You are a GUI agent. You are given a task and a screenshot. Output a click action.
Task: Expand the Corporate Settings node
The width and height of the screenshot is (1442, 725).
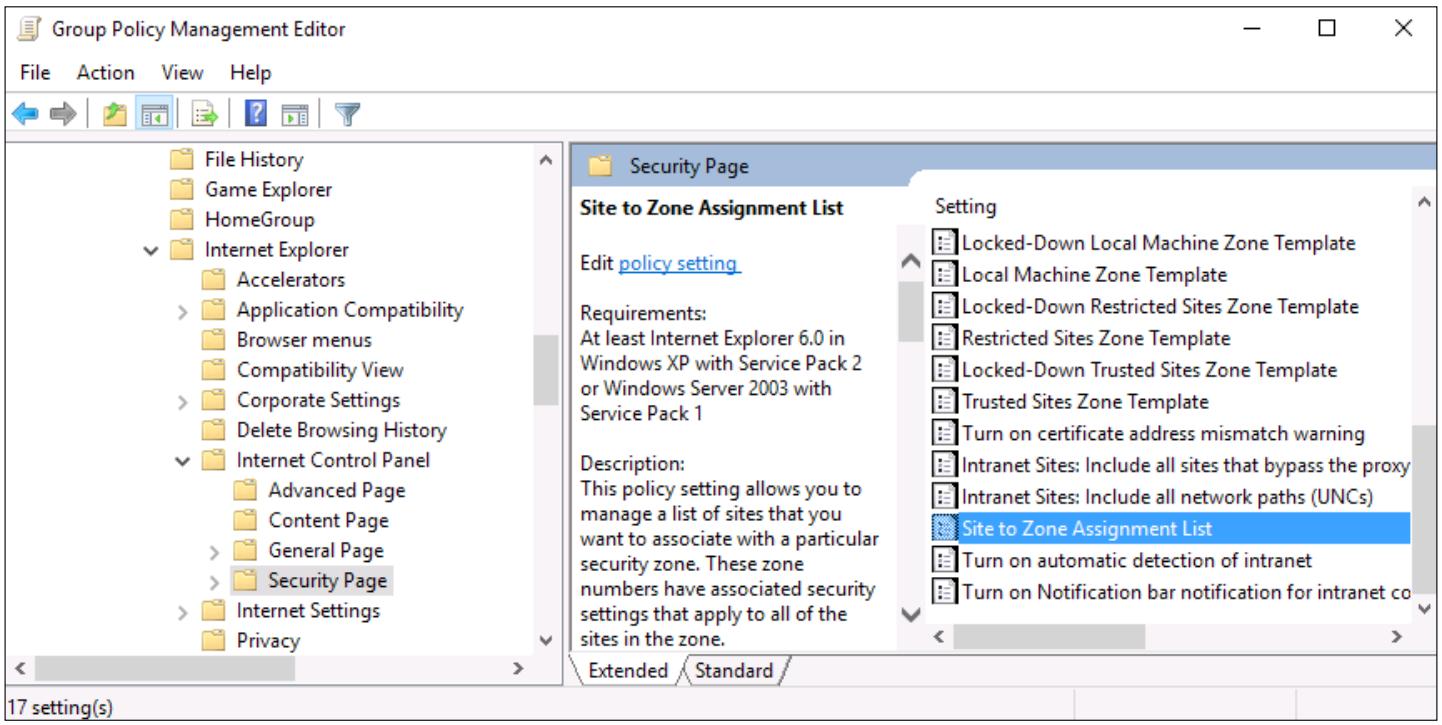183,401
